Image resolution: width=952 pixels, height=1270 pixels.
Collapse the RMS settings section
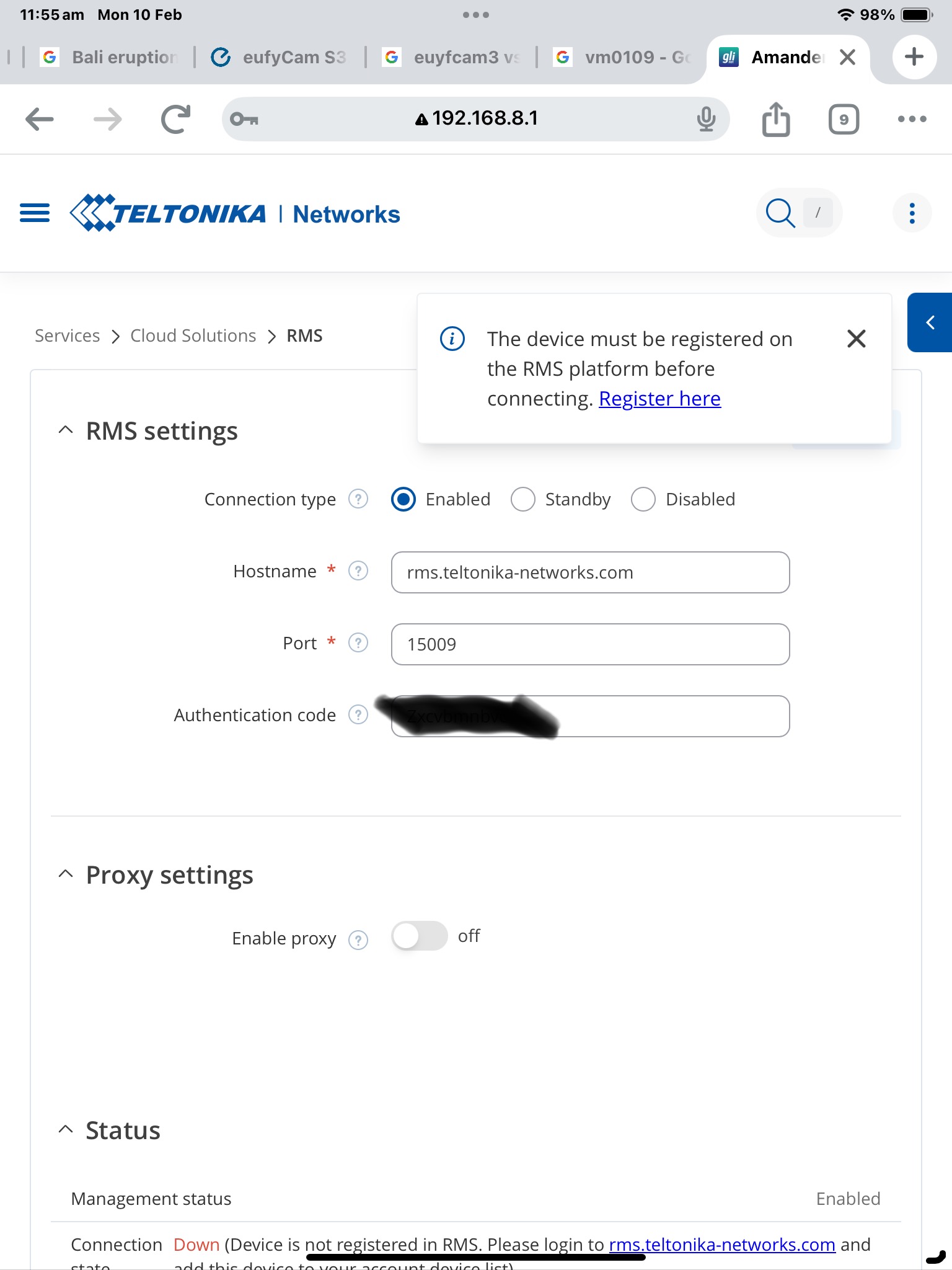point(65,430)
